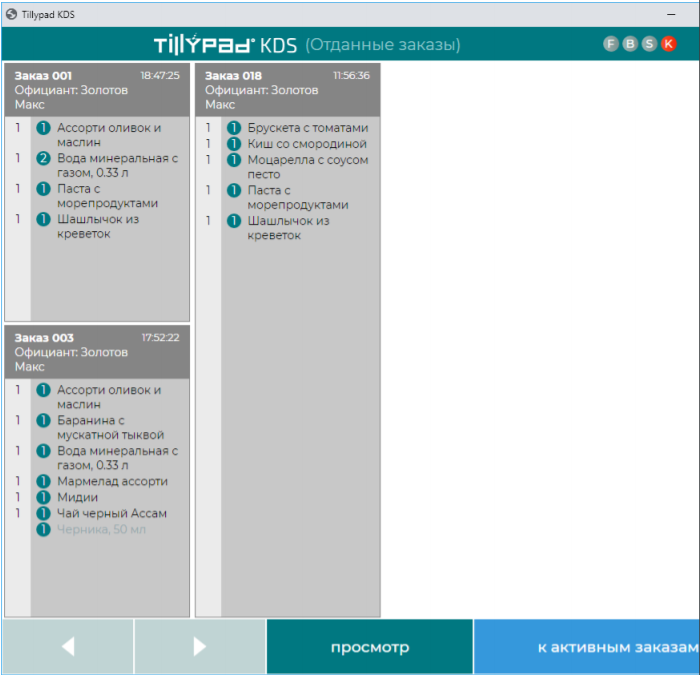Select Шашлычок из креветок in Заказ 001

coord(98,226)
